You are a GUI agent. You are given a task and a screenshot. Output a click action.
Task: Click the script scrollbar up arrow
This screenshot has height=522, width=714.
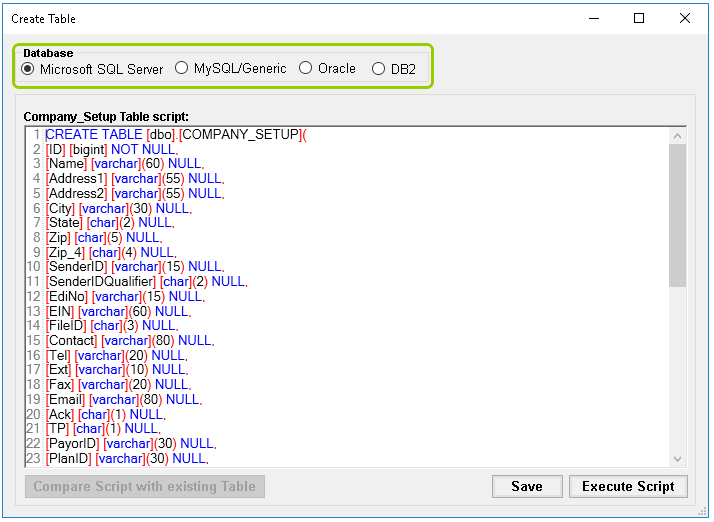coord(677,136)
